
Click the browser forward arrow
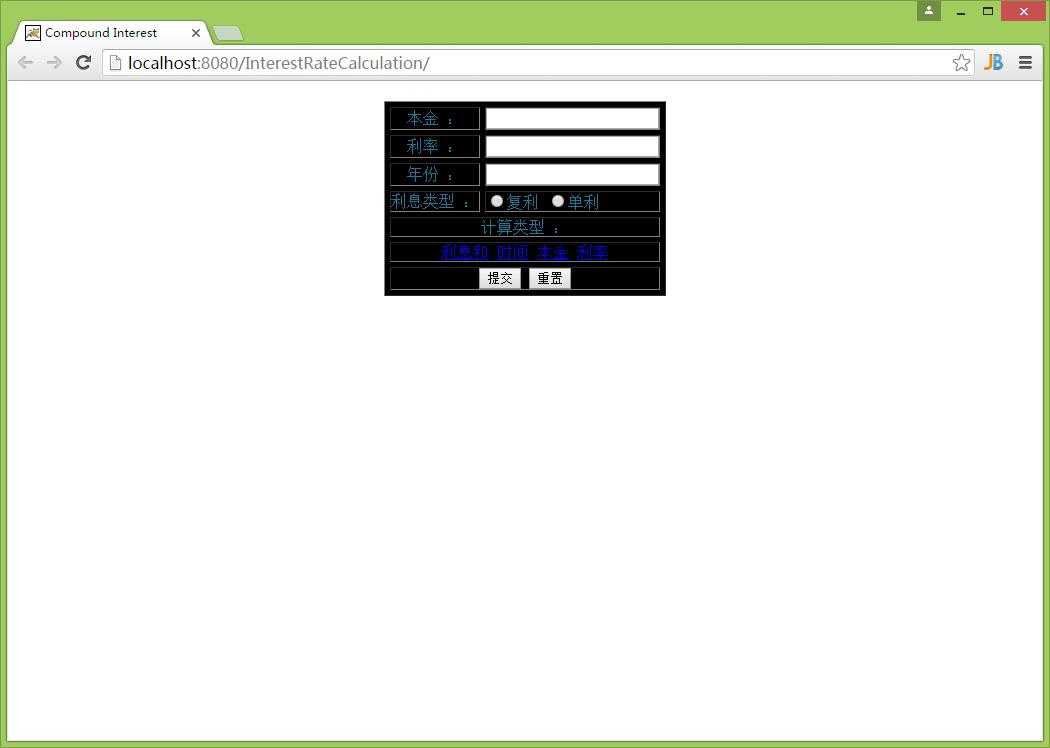(x=54, y=63)
